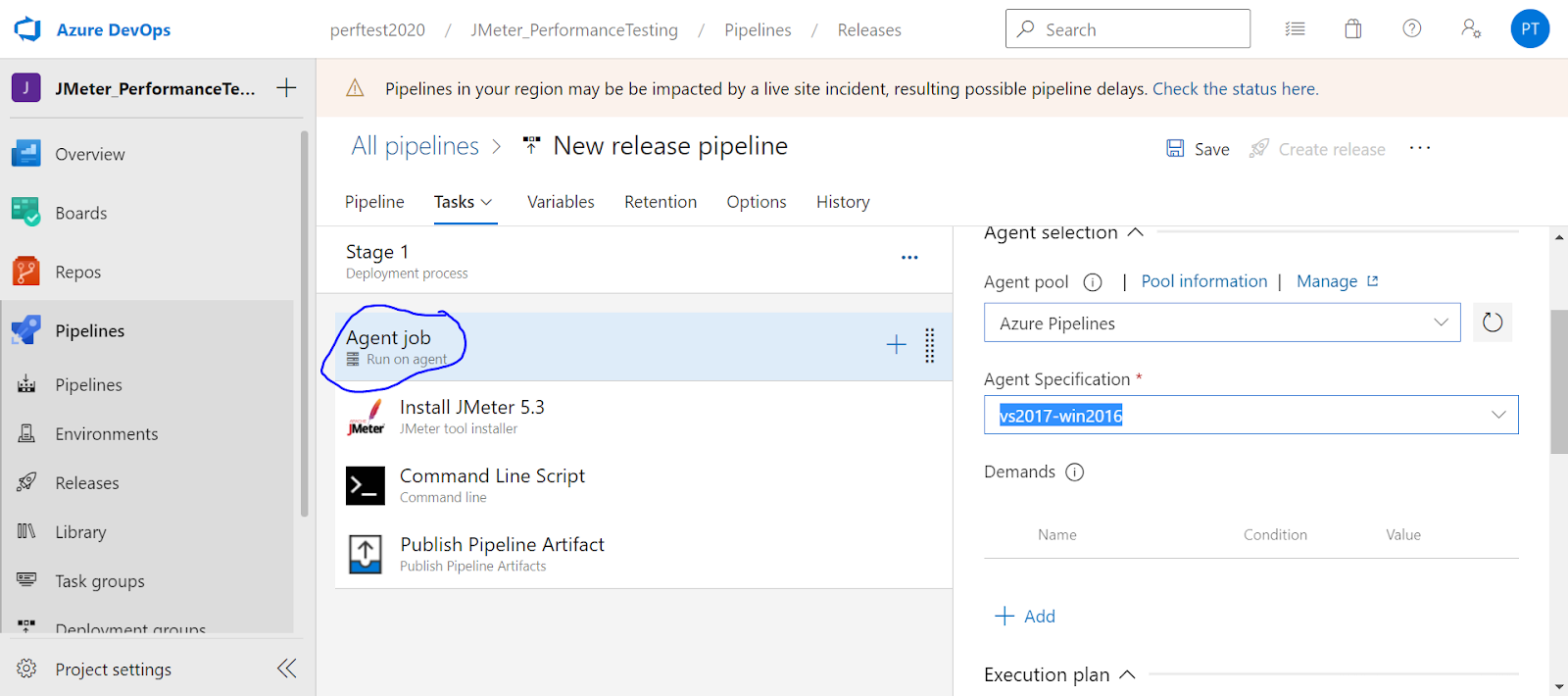The image size is (1568, 696).
Task: Click the Project settings gear icon
Action: [26, 669]
